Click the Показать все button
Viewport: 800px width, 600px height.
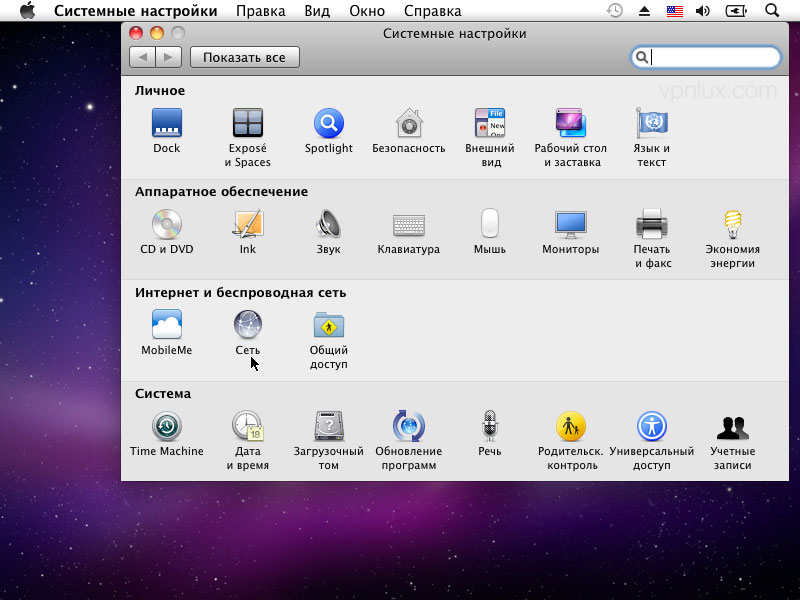(244, 57)
